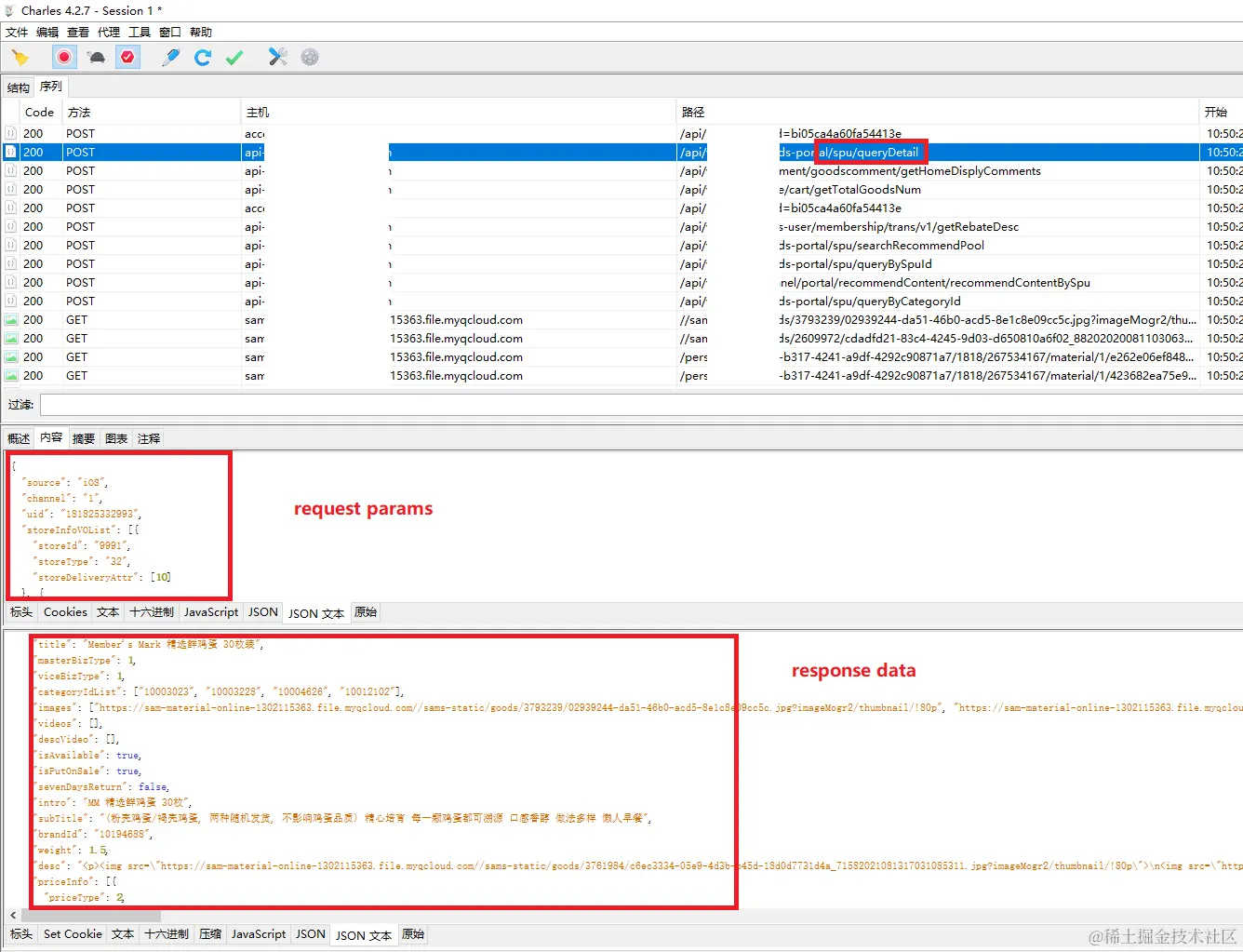The width and height of the screenshot is (1243, 952).
Task: Click inside the 过滤 filter field
Action: point(642,405)
